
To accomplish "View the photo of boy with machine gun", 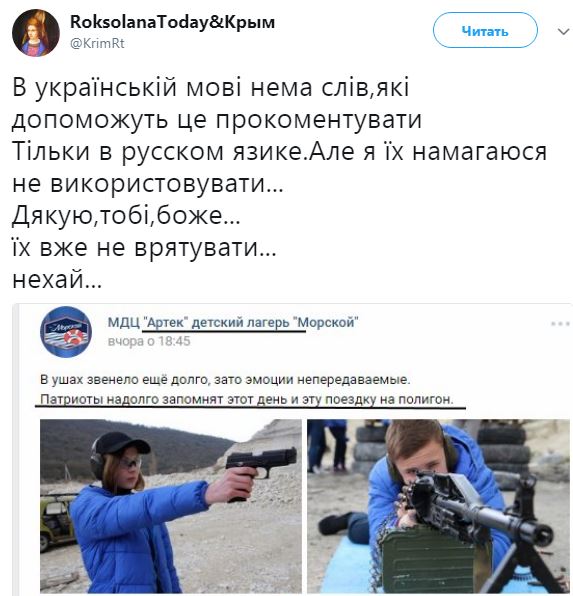I will pyautogui.click(x=438, y=506).
